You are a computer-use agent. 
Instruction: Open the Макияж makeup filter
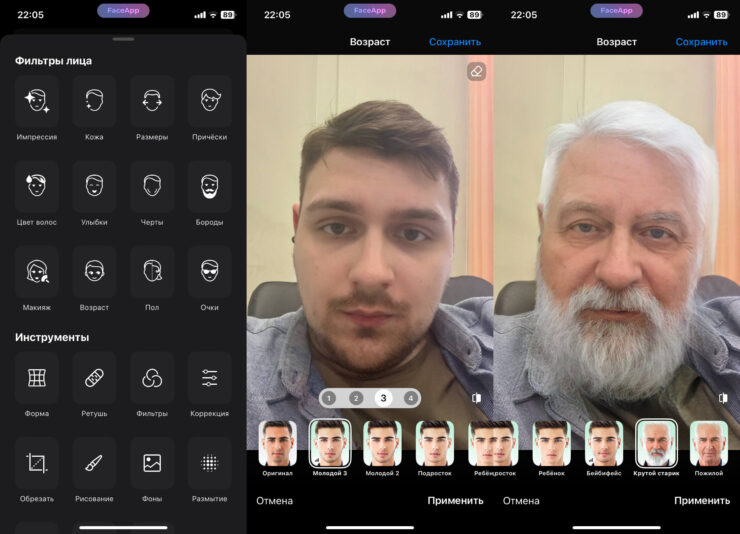click(x=37, y=272)
